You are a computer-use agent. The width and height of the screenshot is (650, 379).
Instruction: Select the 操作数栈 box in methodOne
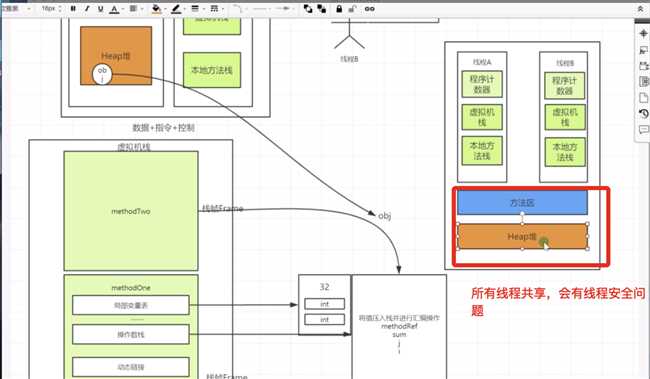(131, 334)
